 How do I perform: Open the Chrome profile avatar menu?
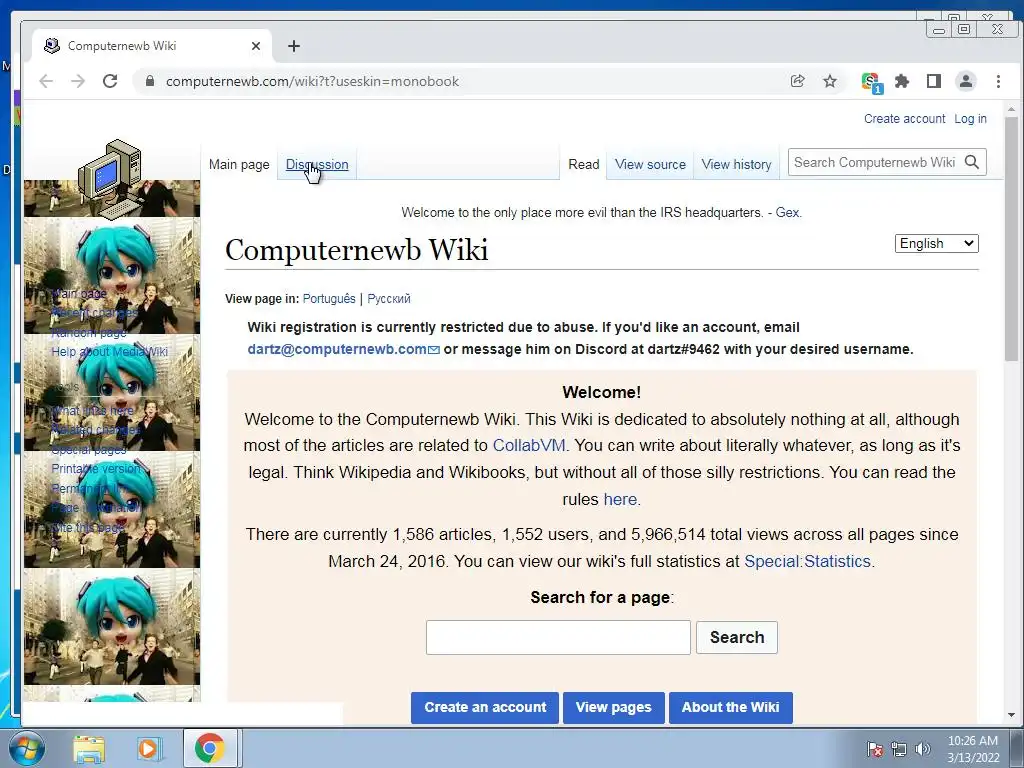point(965,81)
